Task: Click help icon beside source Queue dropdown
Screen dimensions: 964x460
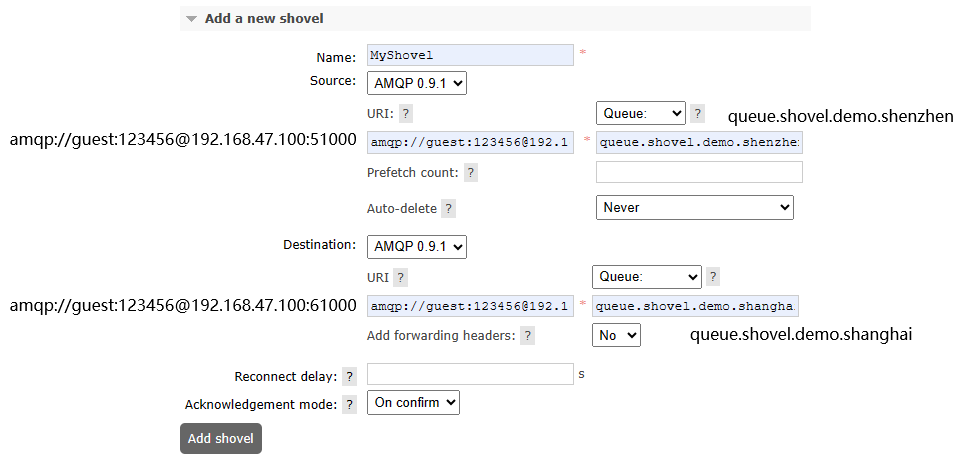Action: tap(697, 114)
